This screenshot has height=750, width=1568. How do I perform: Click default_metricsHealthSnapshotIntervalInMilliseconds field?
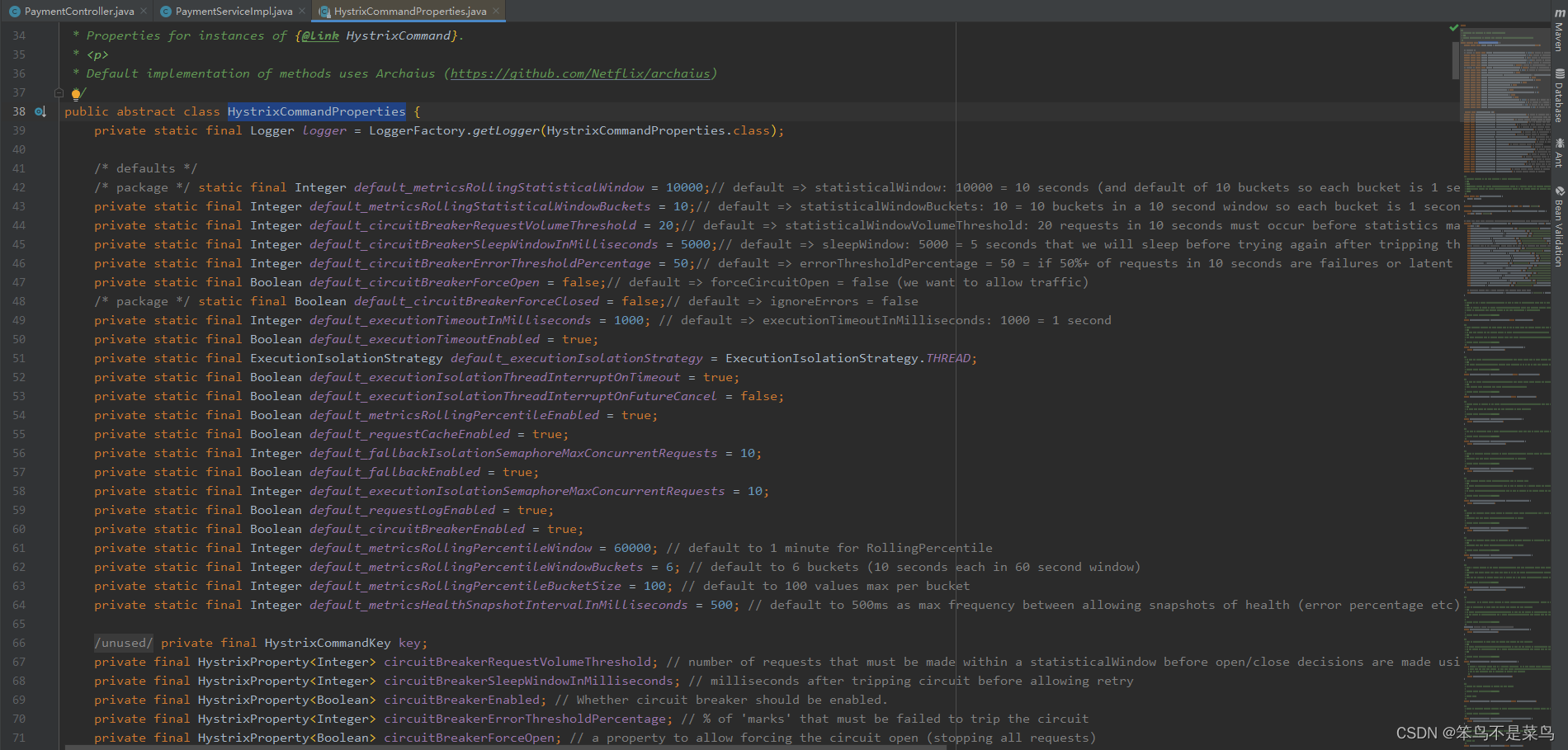[x=498, y=605]
